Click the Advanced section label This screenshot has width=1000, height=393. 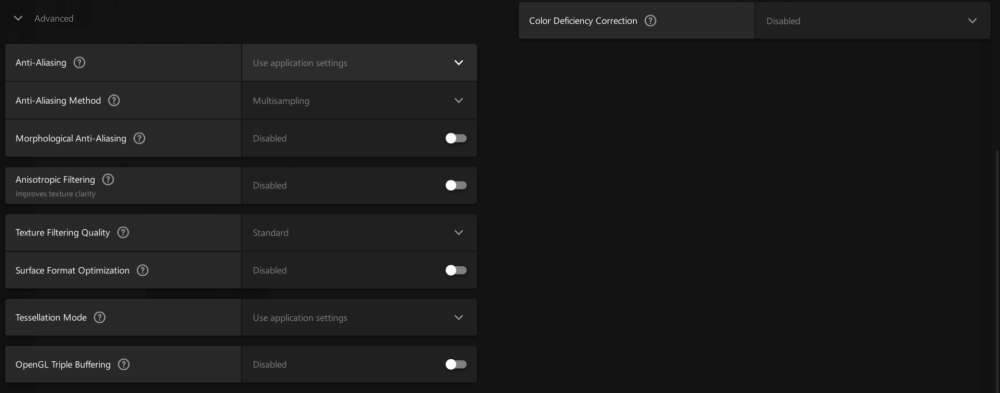pyautogui.click(x=54, y=19)
